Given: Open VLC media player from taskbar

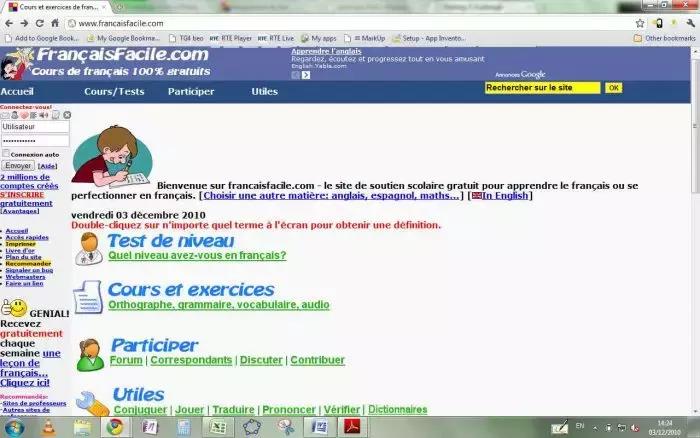Looking at the screenshot, I should coord(49,428).
